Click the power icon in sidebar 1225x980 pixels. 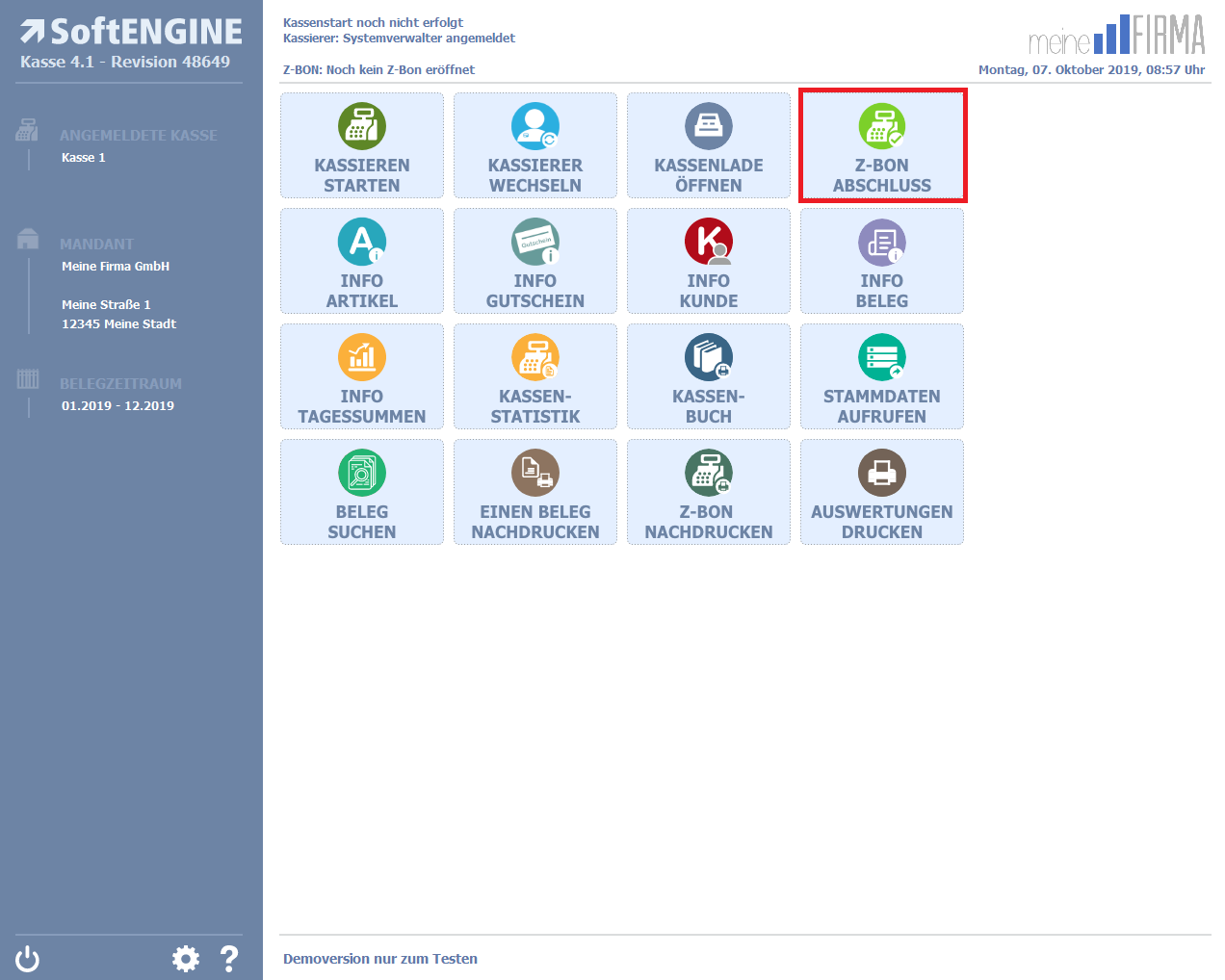pos(28,959)
